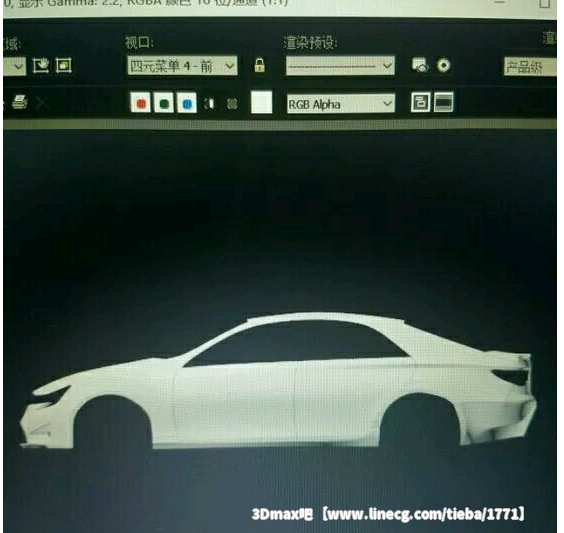Open the Environment and Effects dialog icon

tap(443, 65)
